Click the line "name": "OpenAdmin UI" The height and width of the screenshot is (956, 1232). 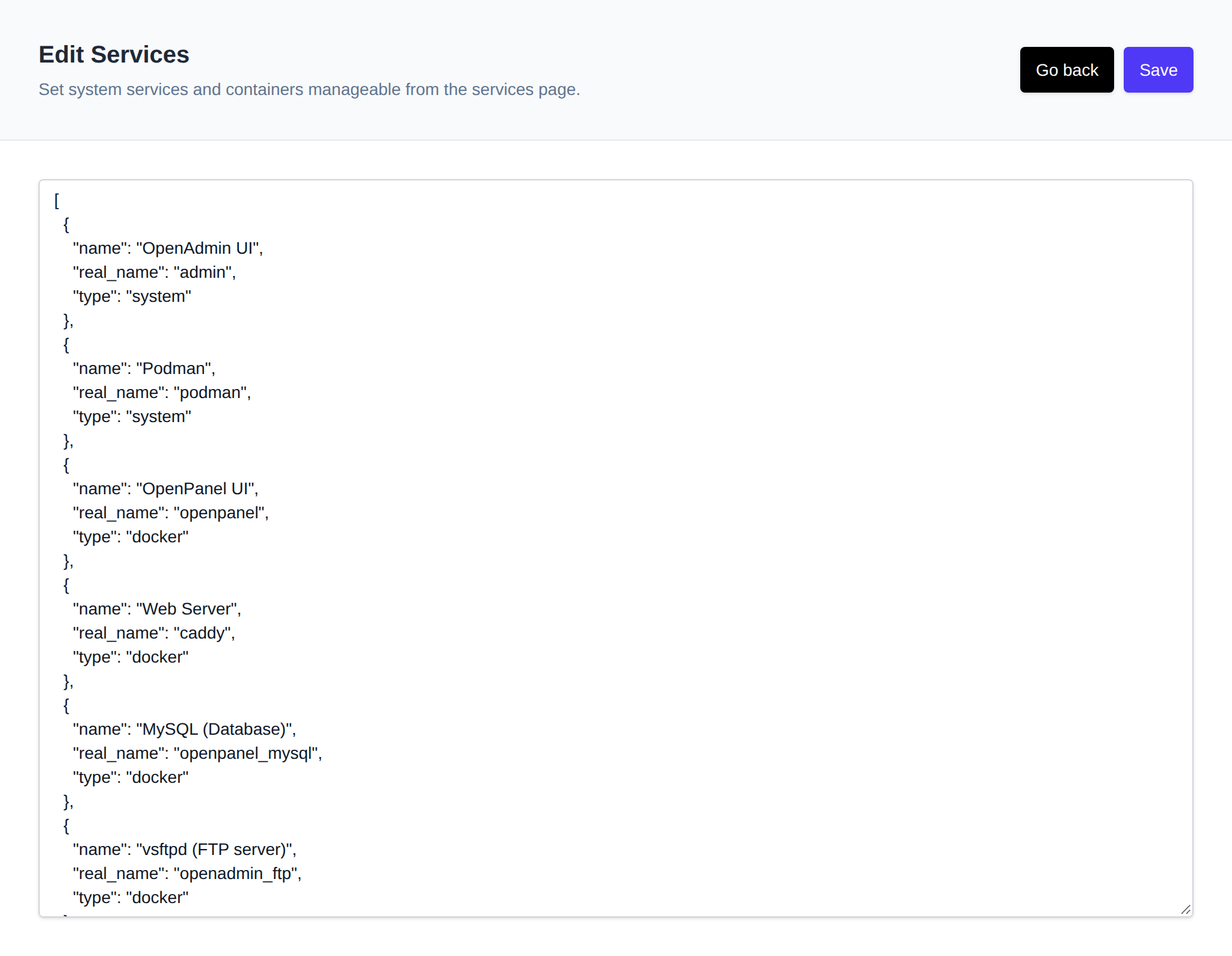(x=168, y=248)
